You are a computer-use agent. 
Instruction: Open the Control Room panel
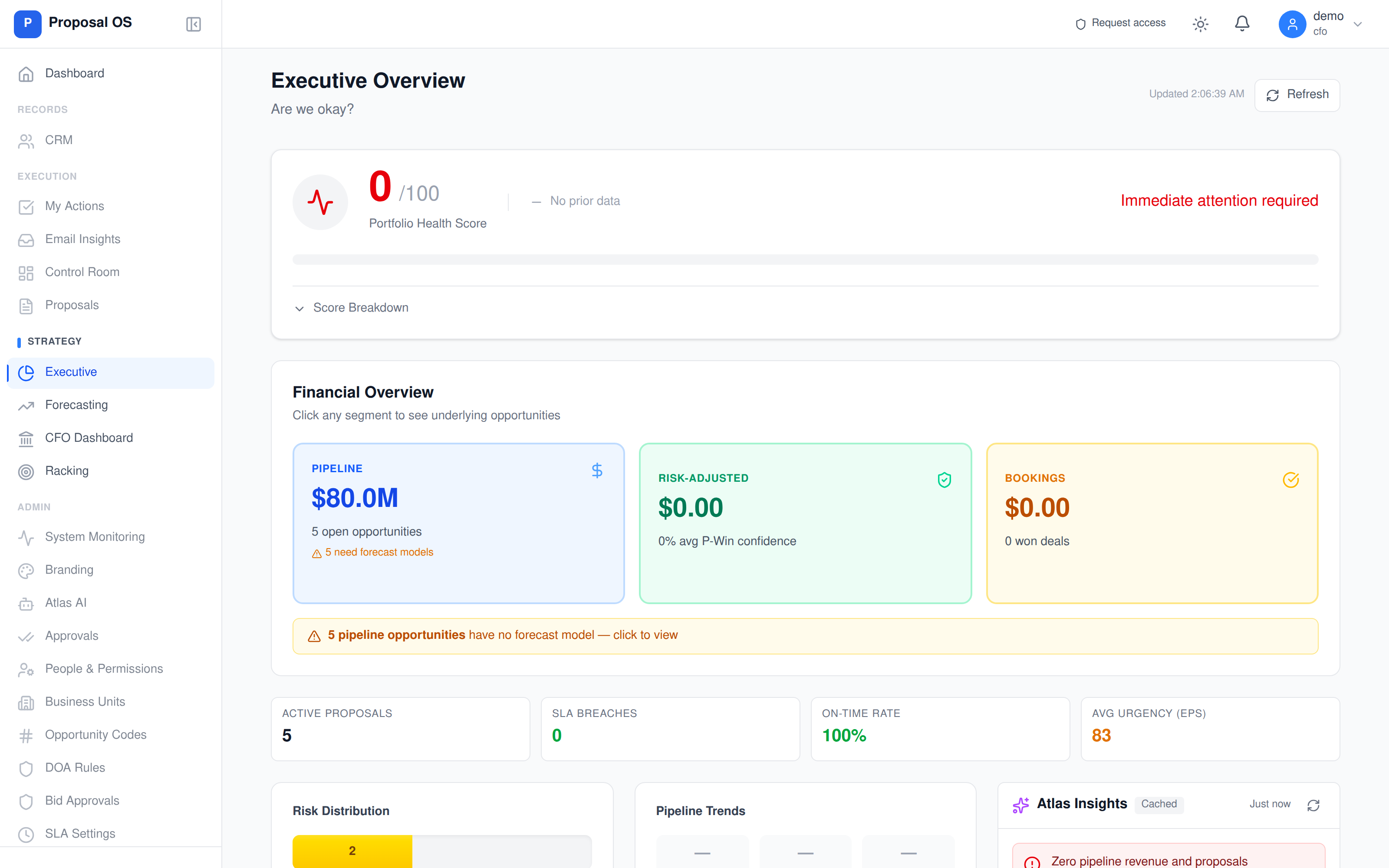coord(82,272)
